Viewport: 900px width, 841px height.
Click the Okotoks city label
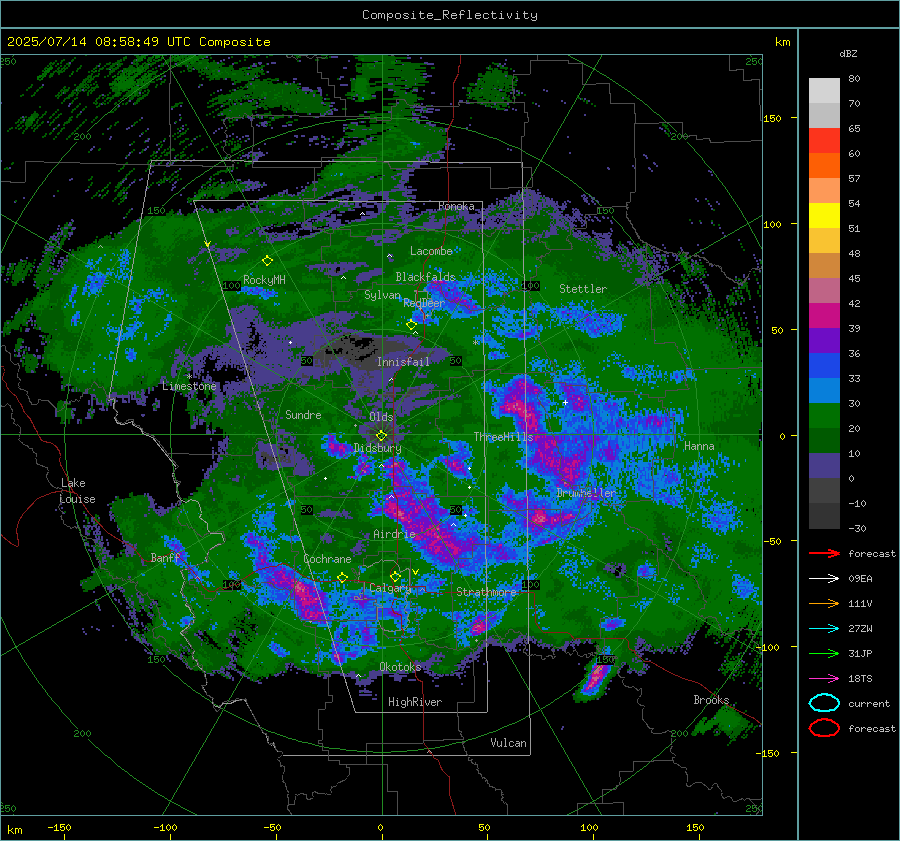400,666
